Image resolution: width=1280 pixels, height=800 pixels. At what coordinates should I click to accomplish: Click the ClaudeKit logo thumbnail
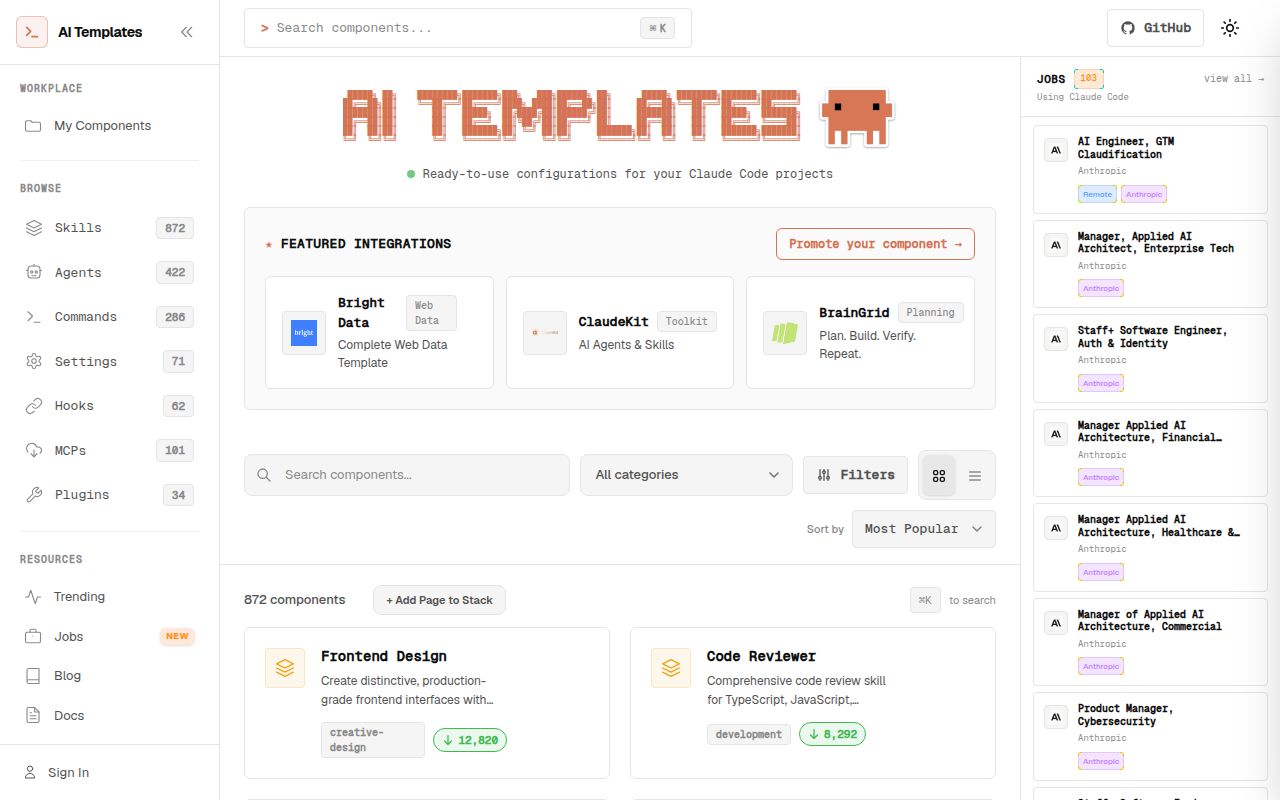click(545, 333)
